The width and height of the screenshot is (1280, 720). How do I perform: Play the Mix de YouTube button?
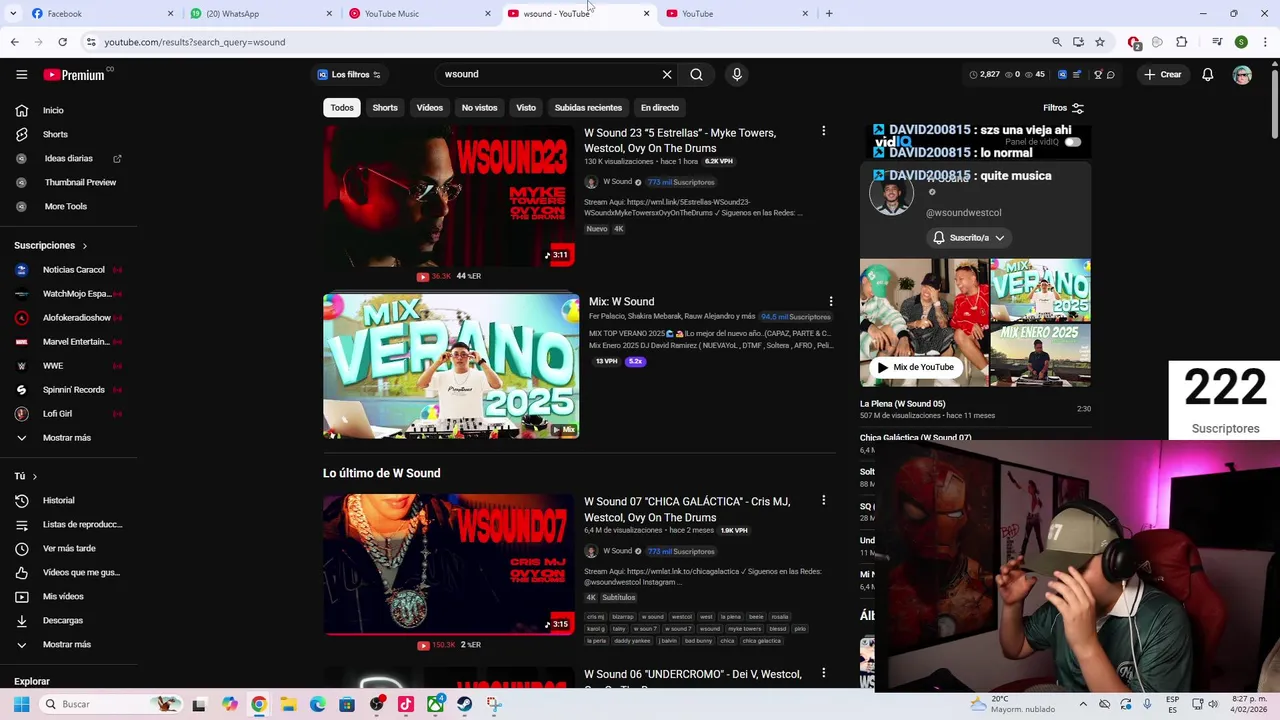[915, 367]
